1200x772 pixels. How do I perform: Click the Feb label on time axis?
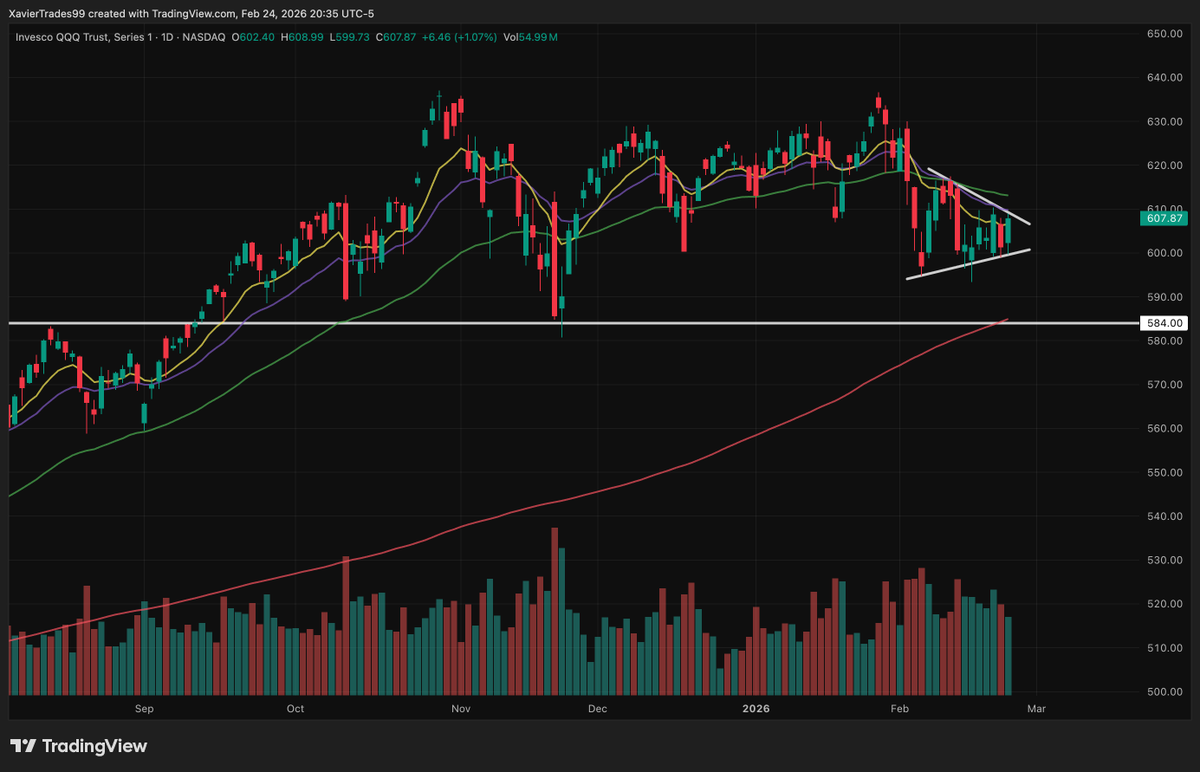coord(900,709)
